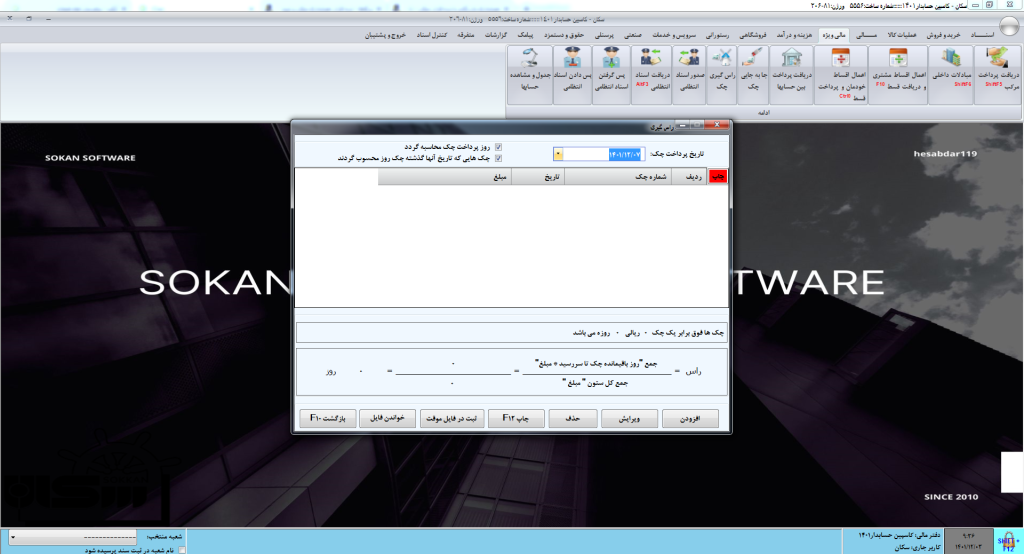1024x554 pixels.
Task: Switch to the هزینه و درآمد tab
Action: tap(793, 35)
